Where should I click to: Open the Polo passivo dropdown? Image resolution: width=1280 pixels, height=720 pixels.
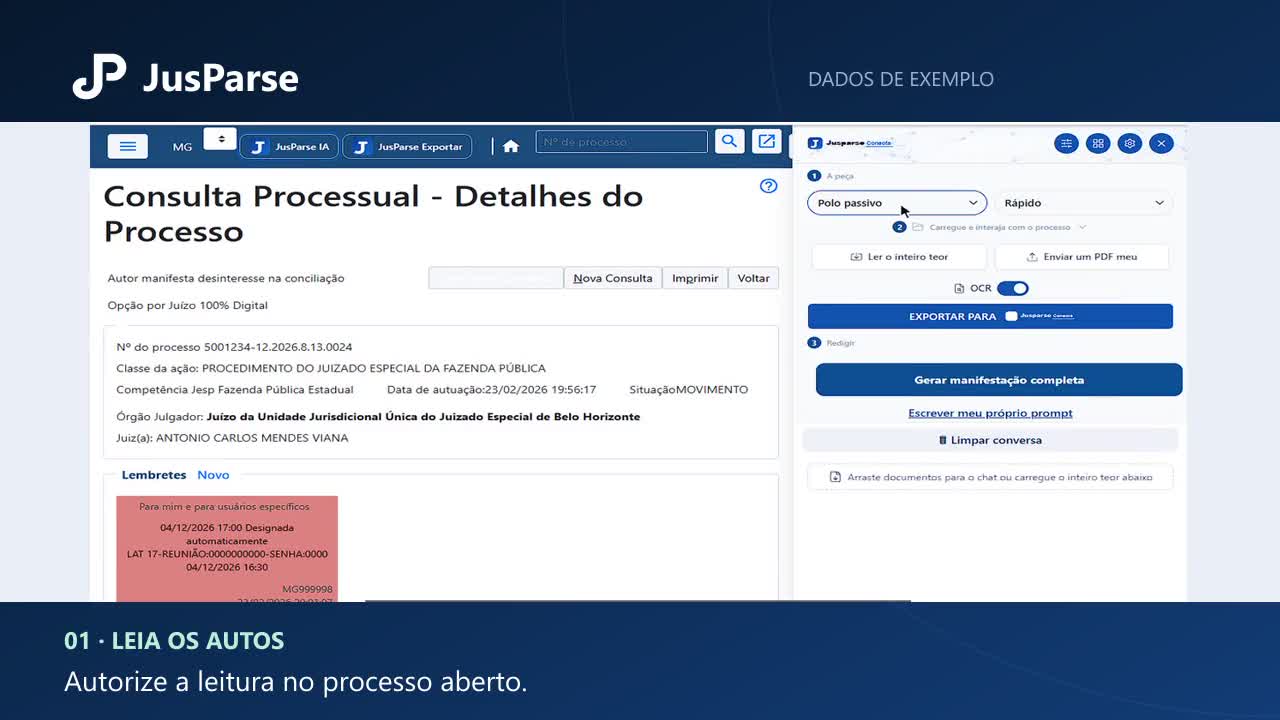click(x=897, y=203)
